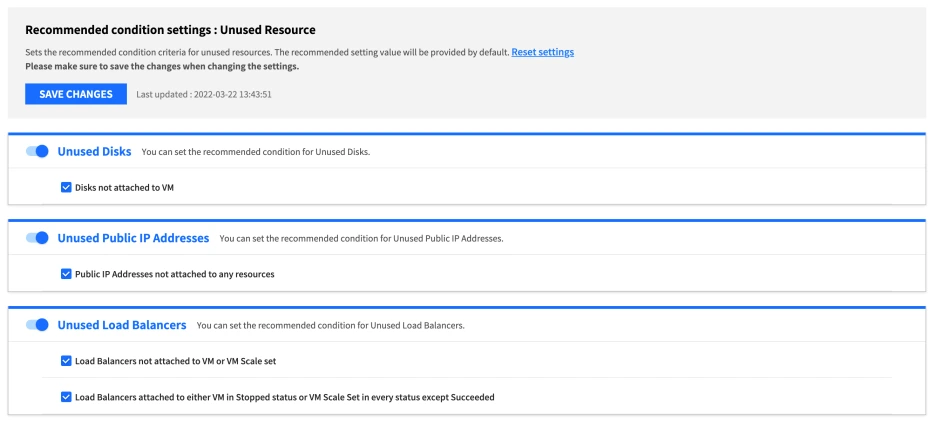Disable the Unused Public IP Addresses switch
This screenshot has width=936, height=427.
click(x=37, y=238)
